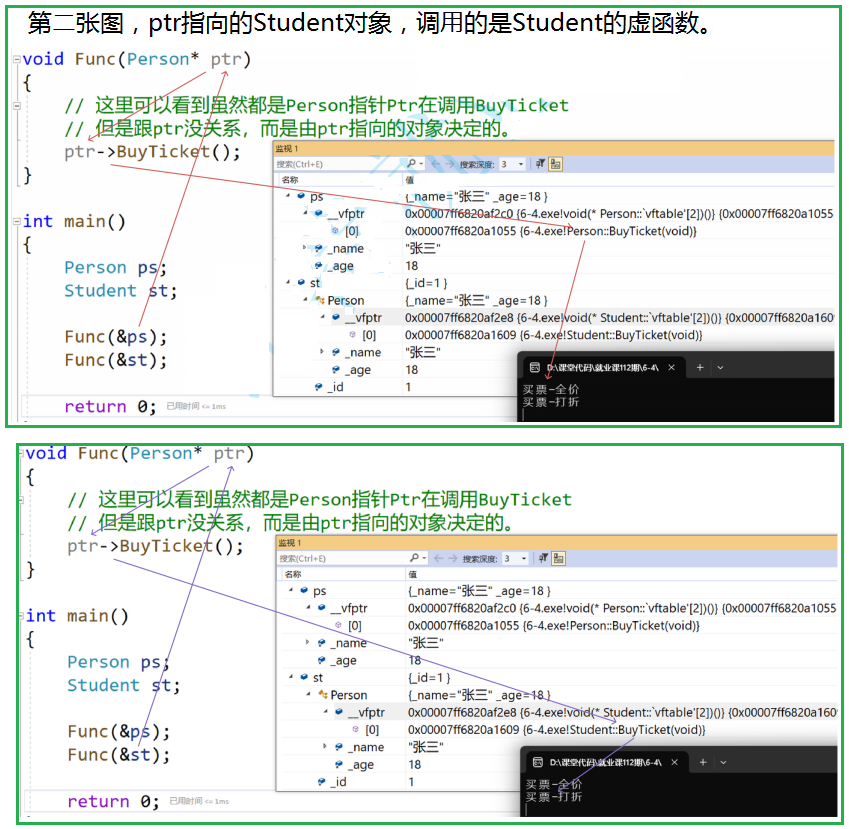
Task: Click the search magnifier in lower Watch window
Action: tap(414, 558)
